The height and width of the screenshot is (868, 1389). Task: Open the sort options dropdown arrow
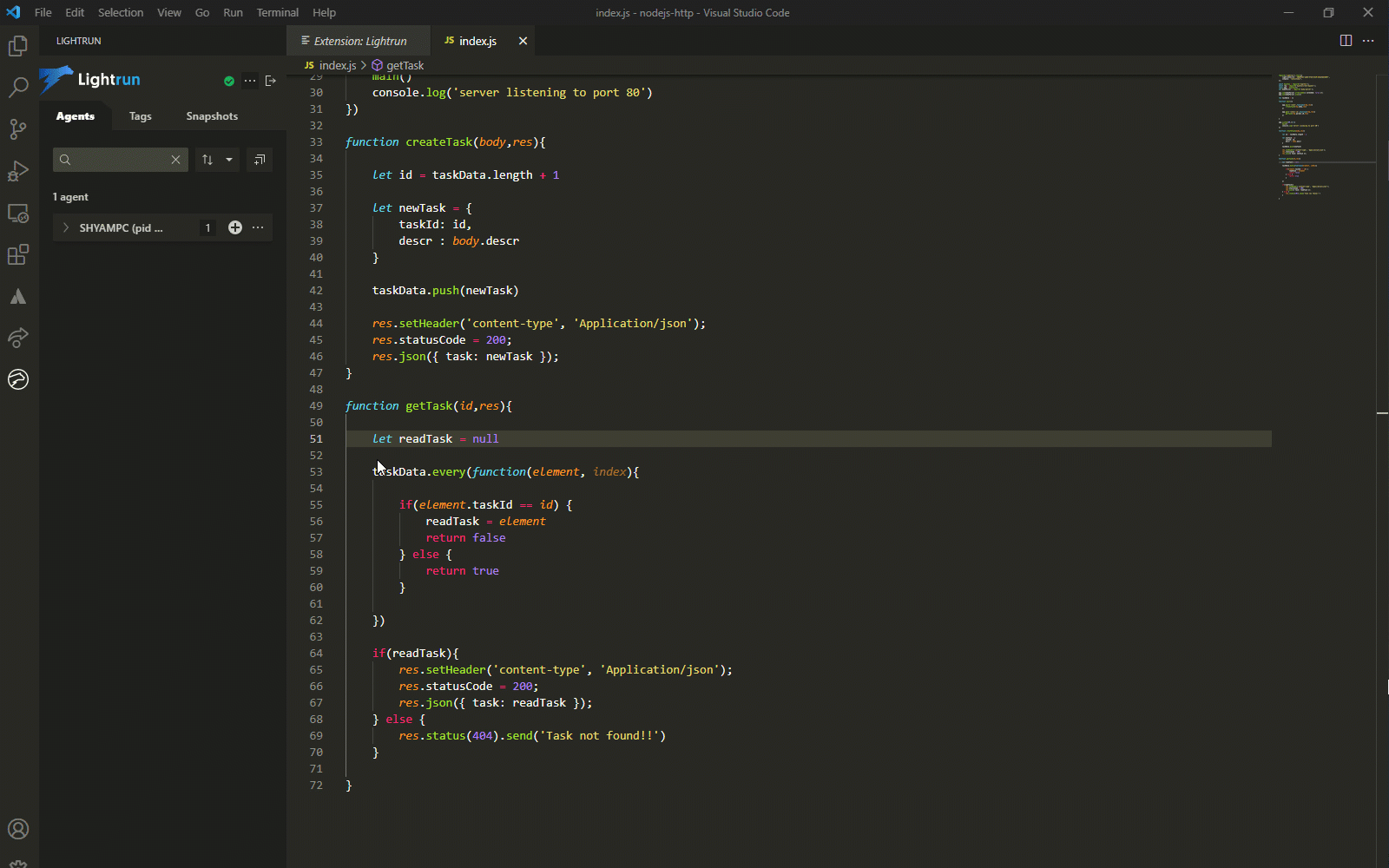229,160
